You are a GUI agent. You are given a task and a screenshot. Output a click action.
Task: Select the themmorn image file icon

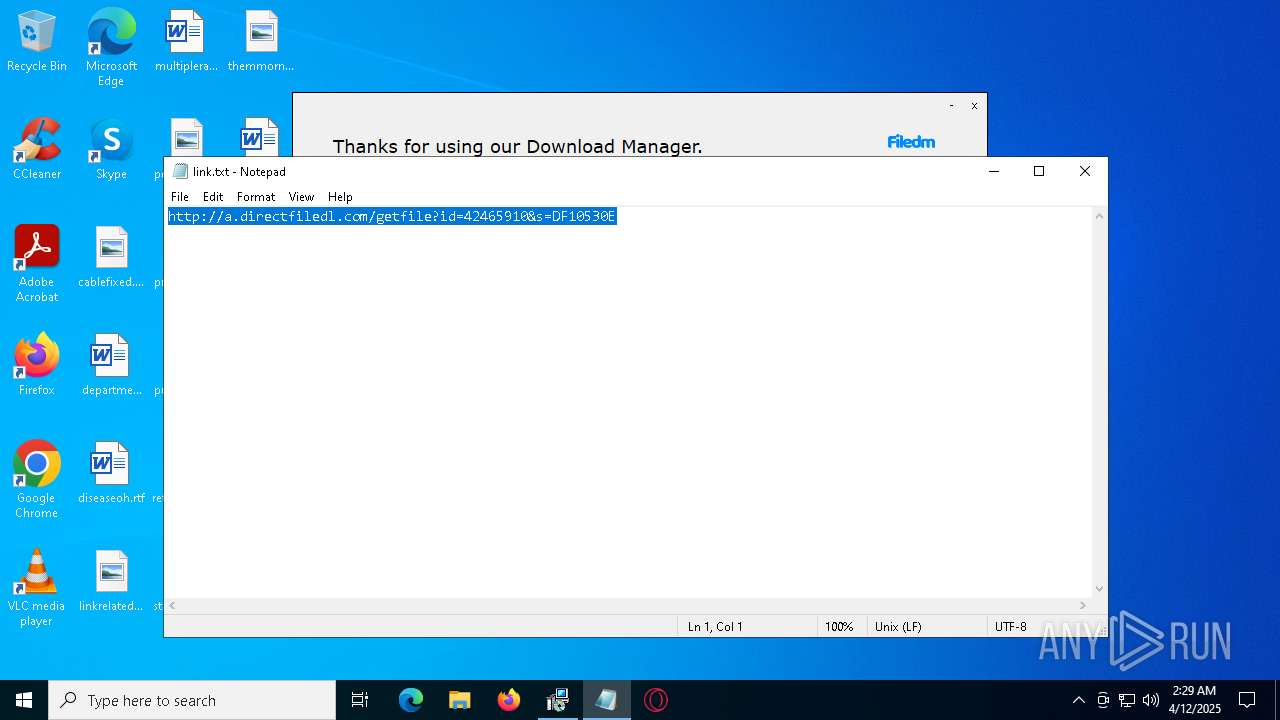[x=261, y=42]
